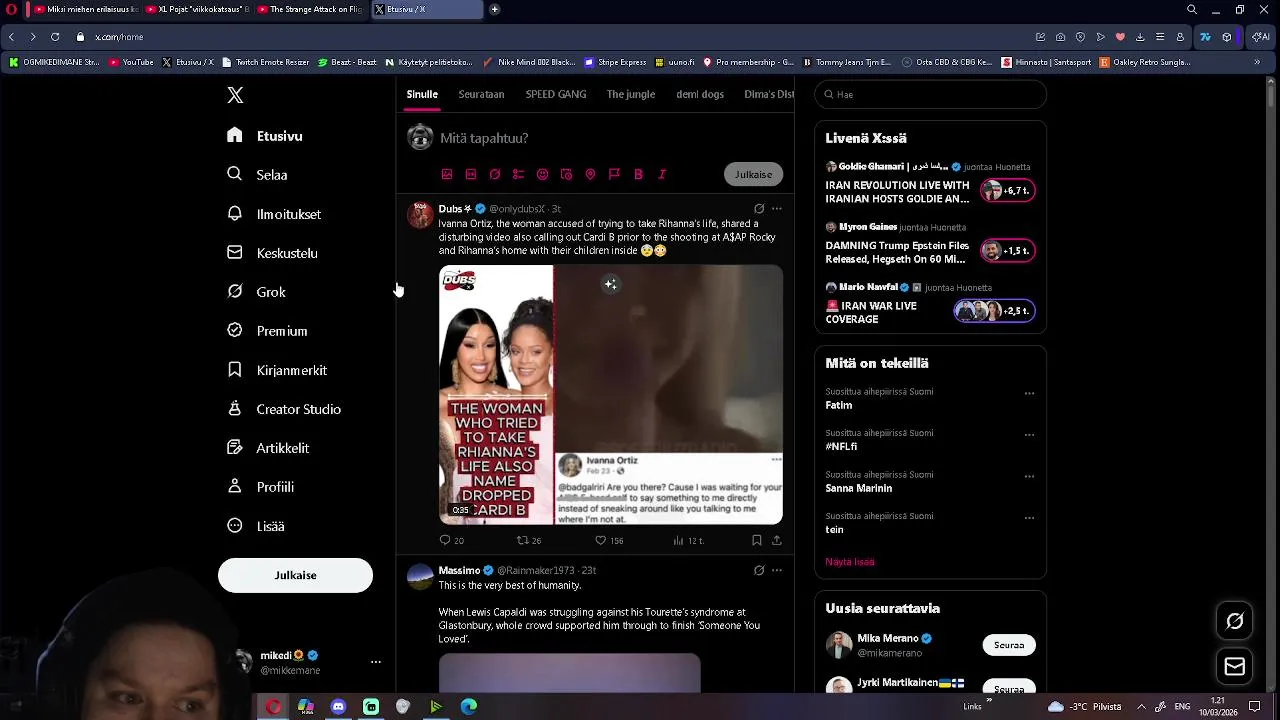Screen dimensions: 1280x720
Task: Open the emoji picker in composer
Action: click(x=542, y=174)
